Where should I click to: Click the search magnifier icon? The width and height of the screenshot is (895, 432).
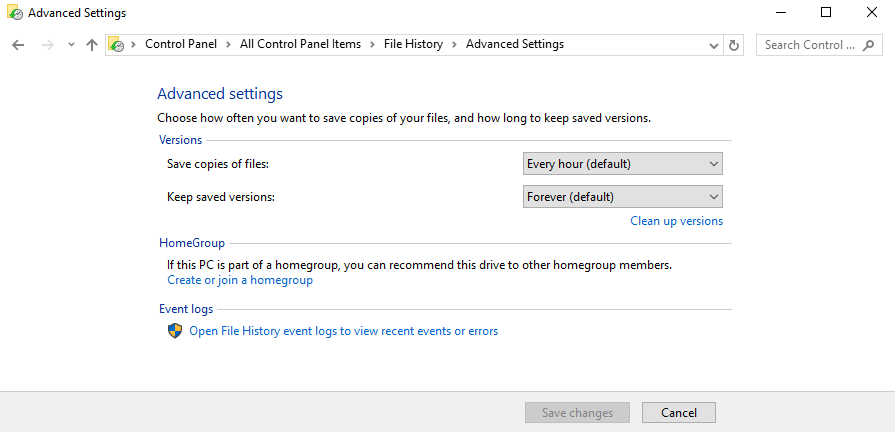click(868, 45)
